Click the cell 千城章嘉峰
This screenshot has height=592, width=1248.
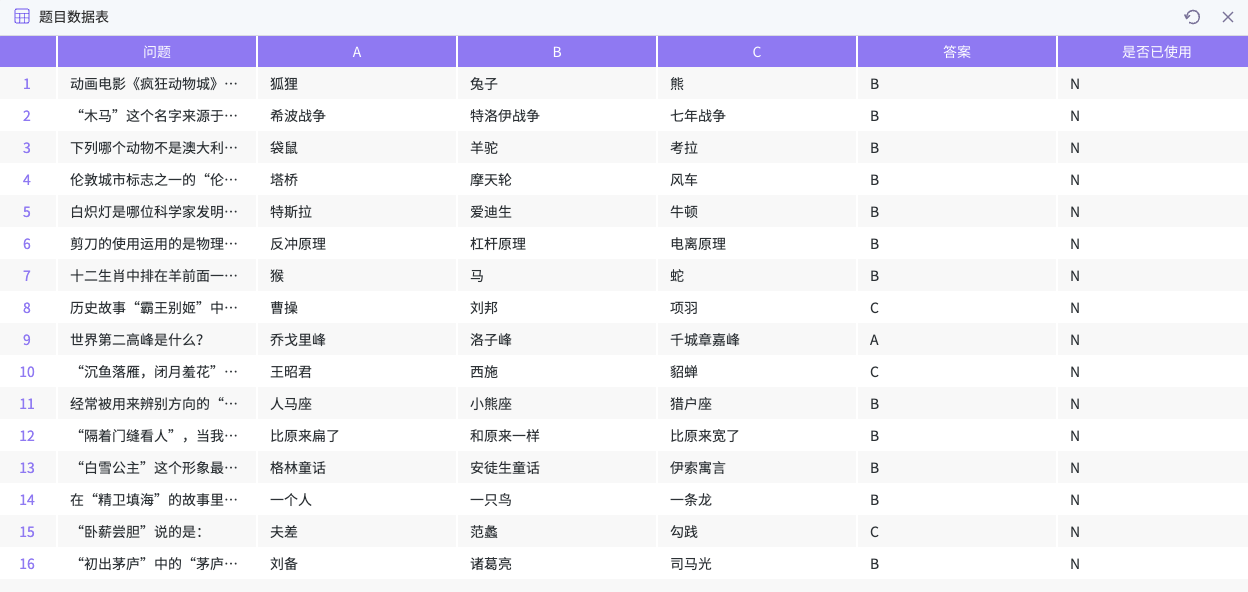tap(757, 340)
